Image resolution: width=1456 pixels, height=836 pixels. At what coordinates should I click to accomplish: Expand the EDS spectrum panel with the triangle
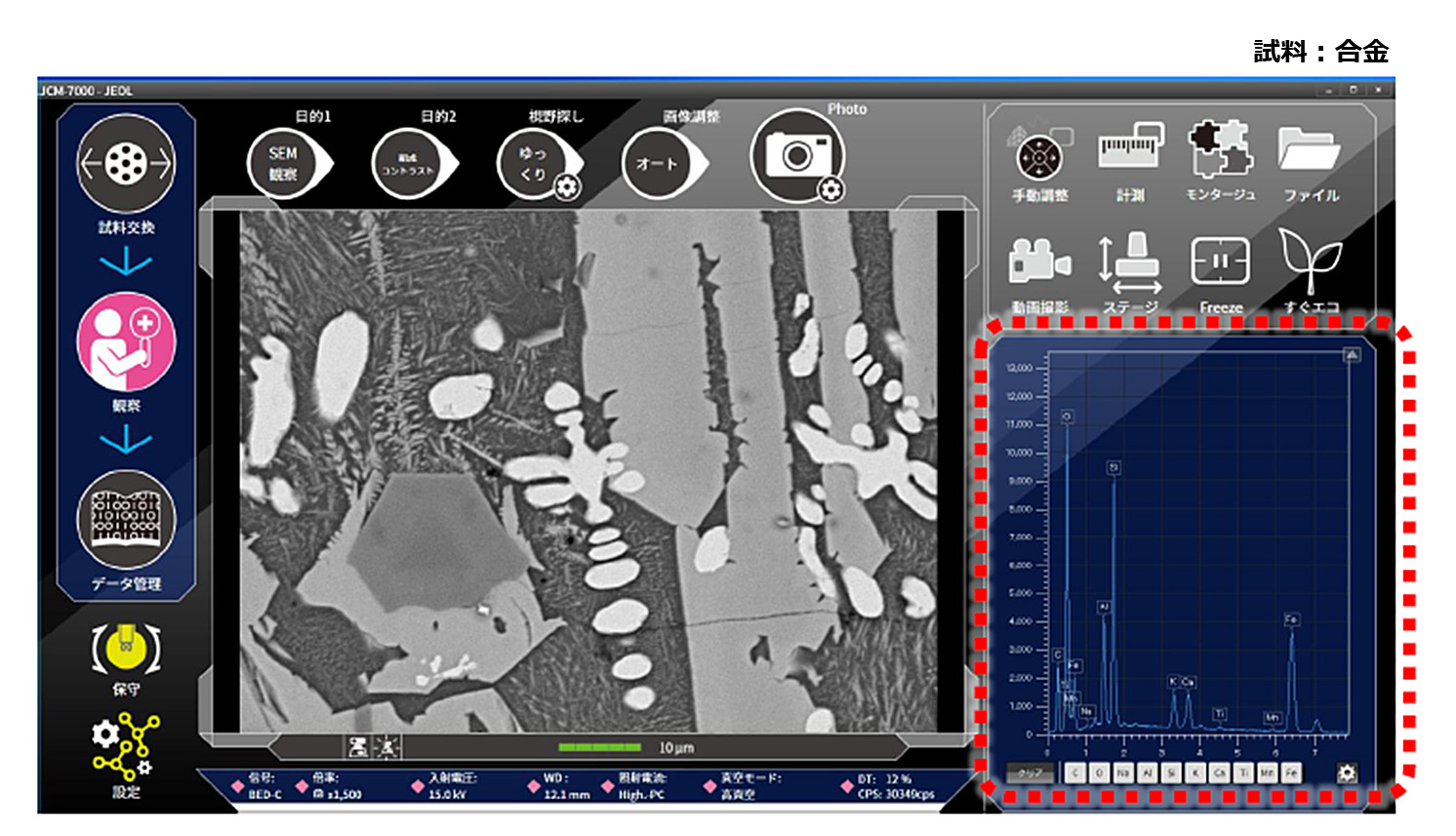coord(1352,355)
